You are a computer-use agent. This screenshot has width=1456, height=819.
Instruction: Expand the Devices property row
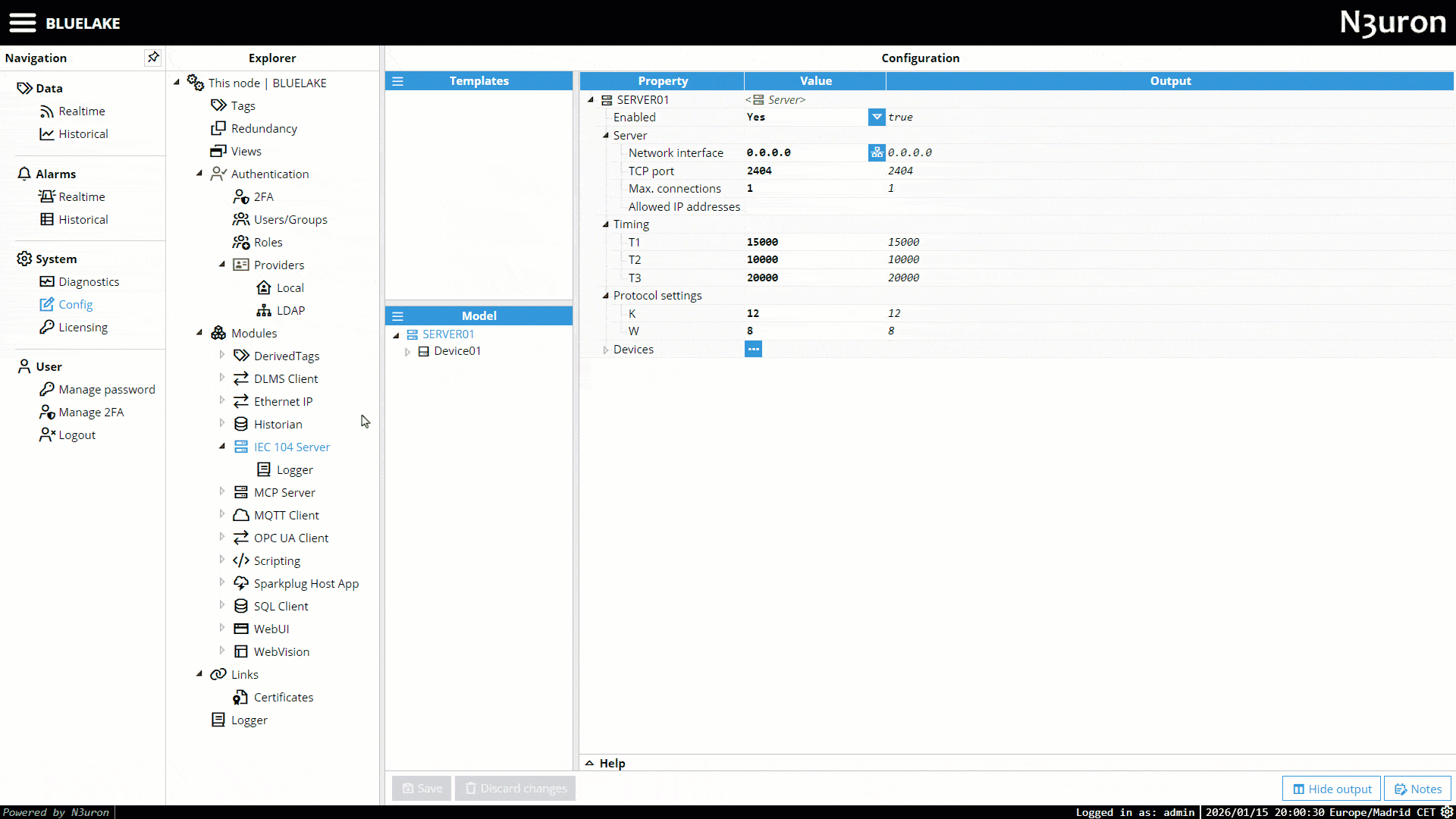coord(605,350)
